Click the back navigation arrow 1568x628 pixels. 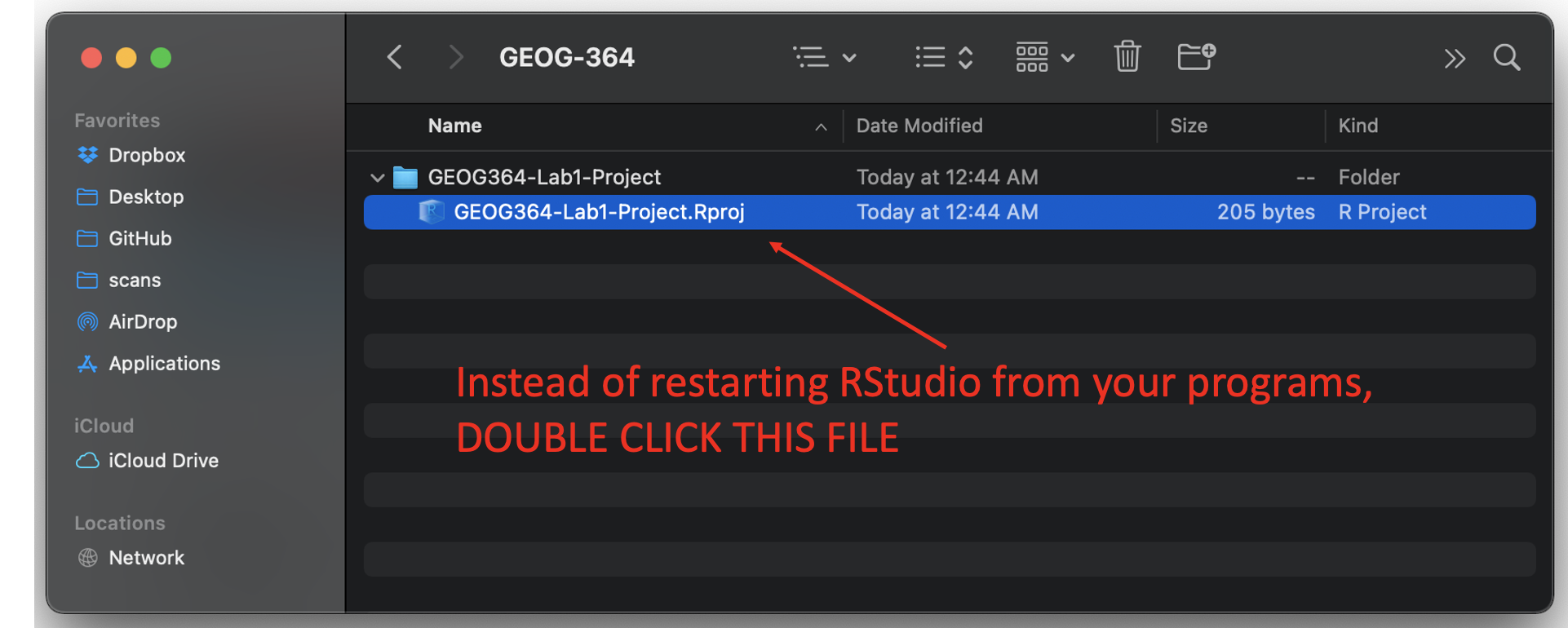(x=395, y=57)
